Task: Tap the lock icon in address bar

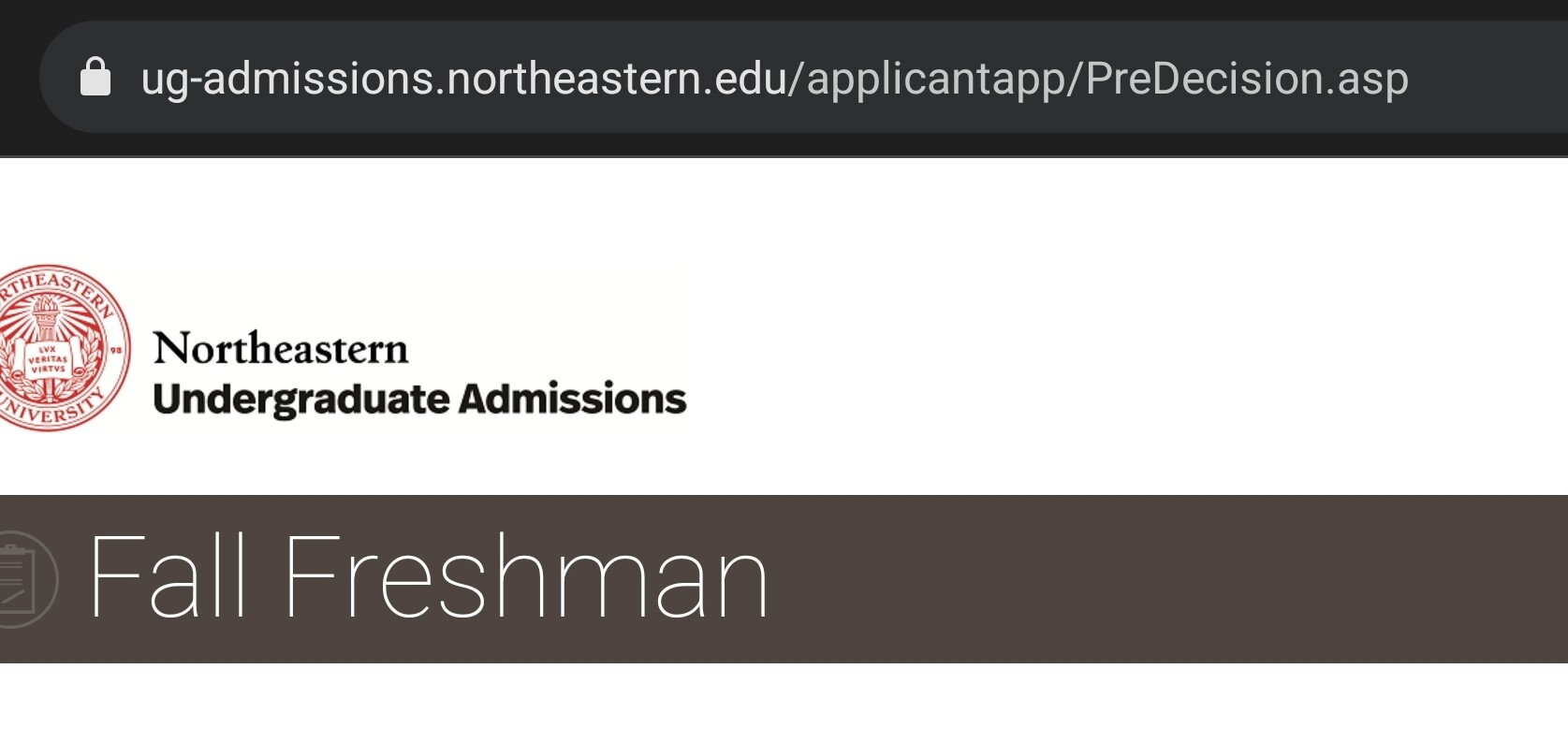Action: pos(95,77)
